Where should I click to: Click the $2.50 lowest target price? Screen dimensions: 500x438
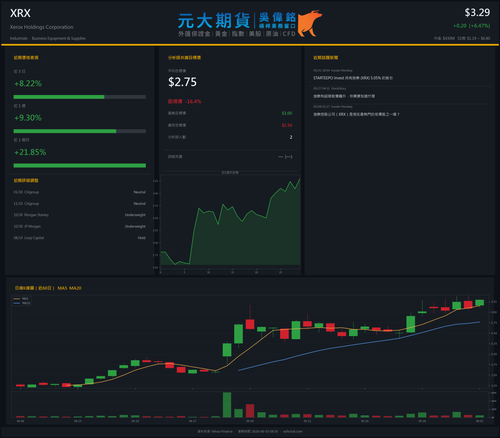287,125
